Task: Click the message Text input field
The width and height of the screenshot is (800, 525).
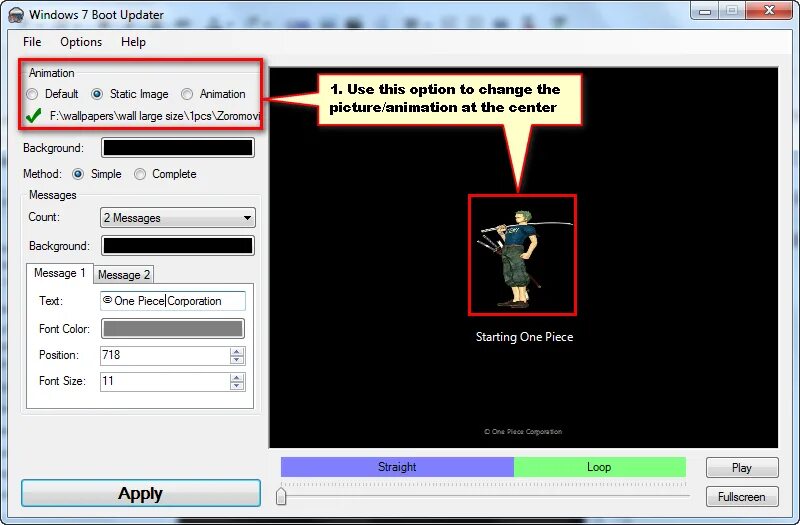Action: click(173, 301)
